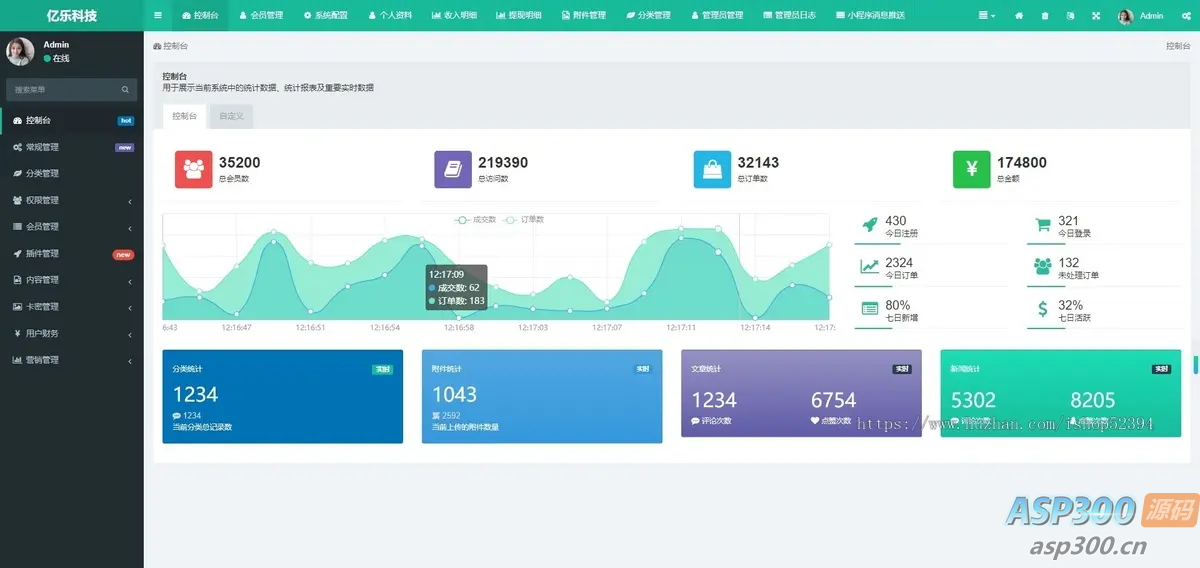Toggle the 订单数 series in the chart legend
This screenshot has width=1200, height=568.
(524, 219)
